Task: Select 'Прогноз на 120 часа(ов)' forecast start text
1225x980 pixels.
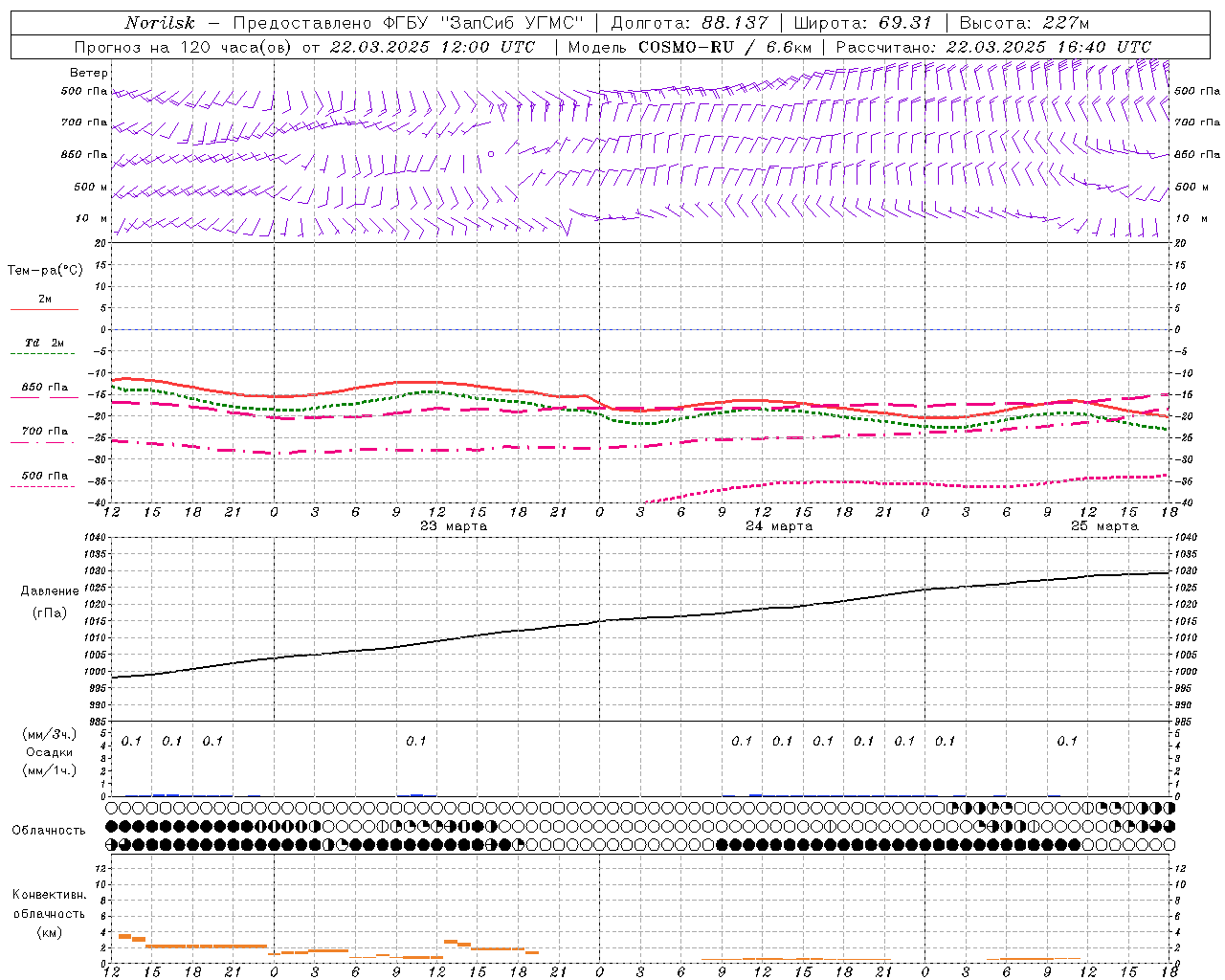Action: 185,47
